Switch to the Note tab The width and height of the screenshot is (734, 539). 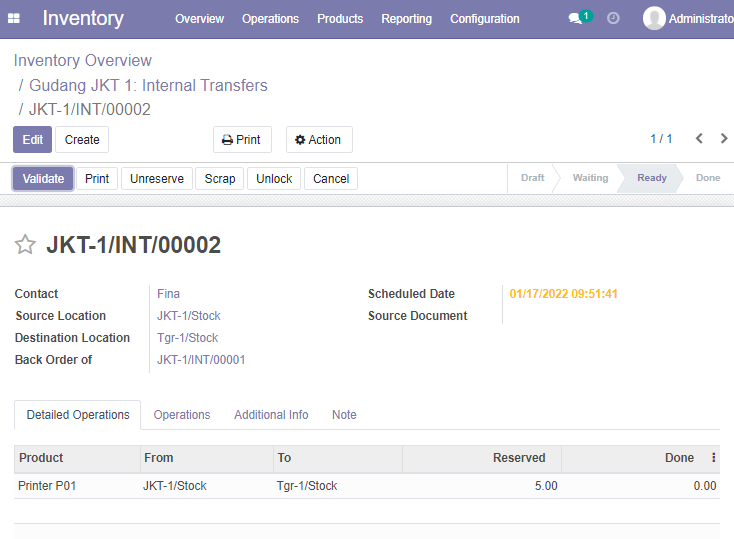(344, 415)
